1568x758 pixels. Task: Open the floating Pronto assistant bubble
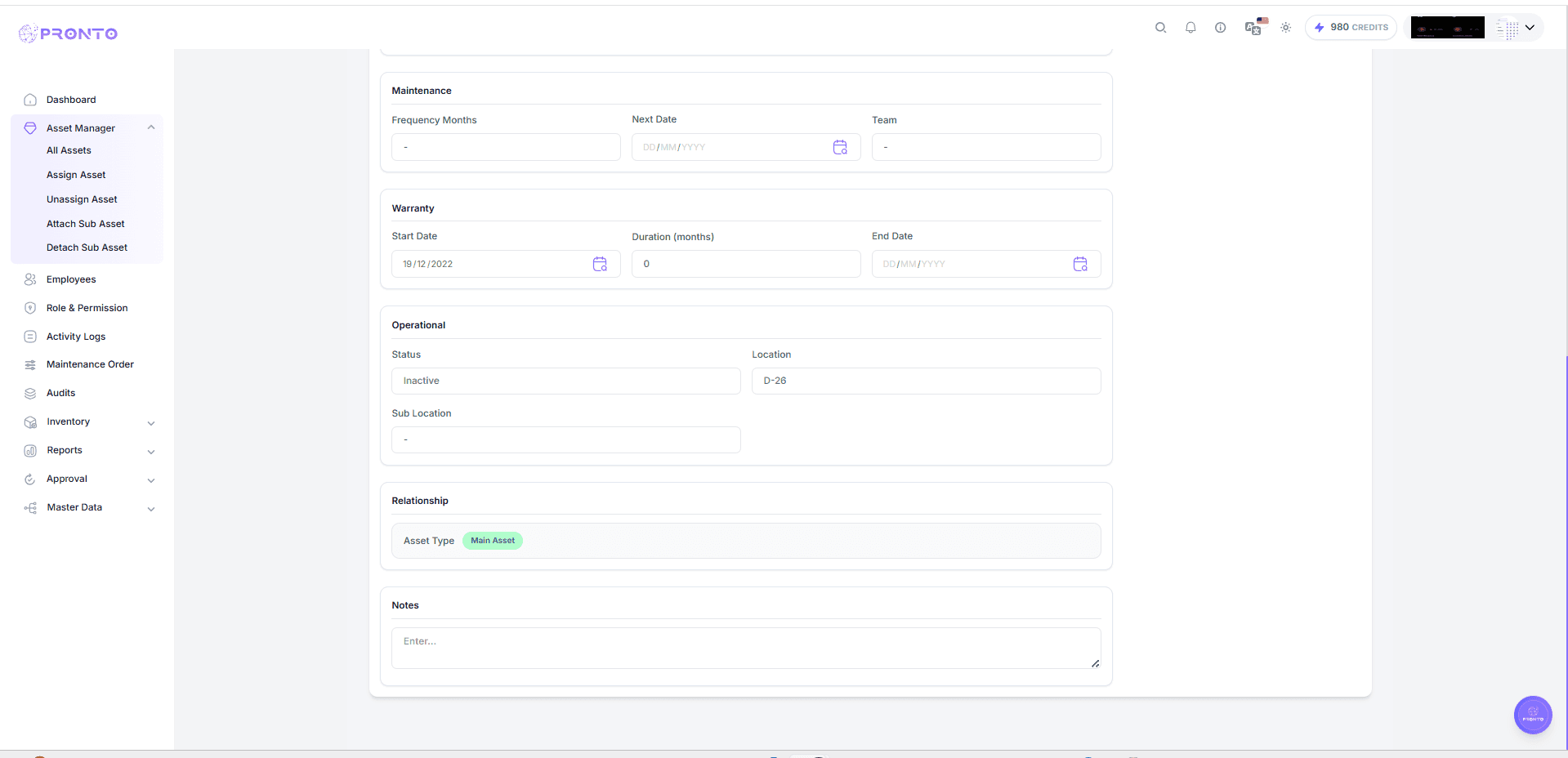tap(1533, 715)
